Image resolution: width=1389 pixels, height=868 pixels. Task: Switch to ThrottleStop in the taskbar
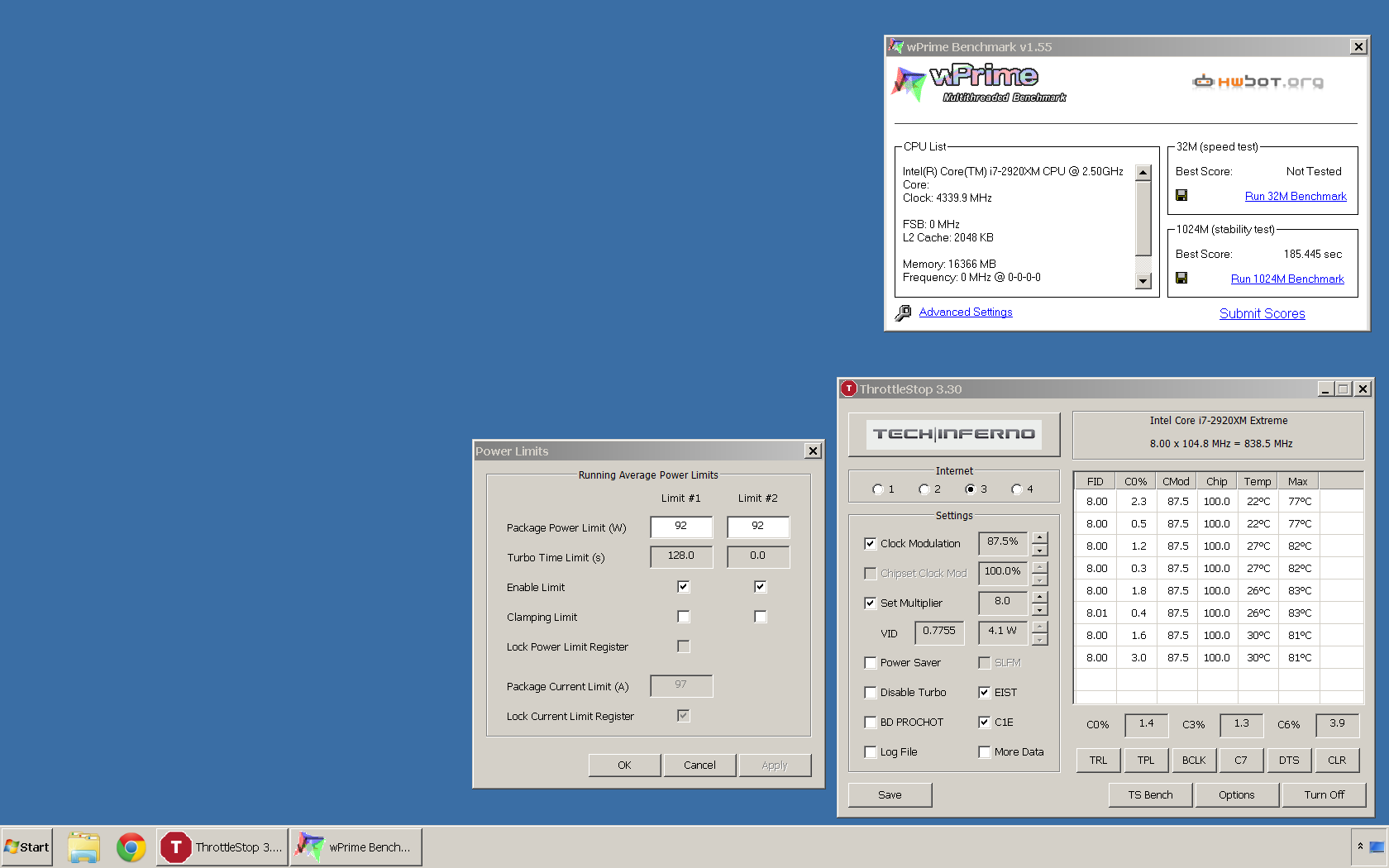pos(222,847)
